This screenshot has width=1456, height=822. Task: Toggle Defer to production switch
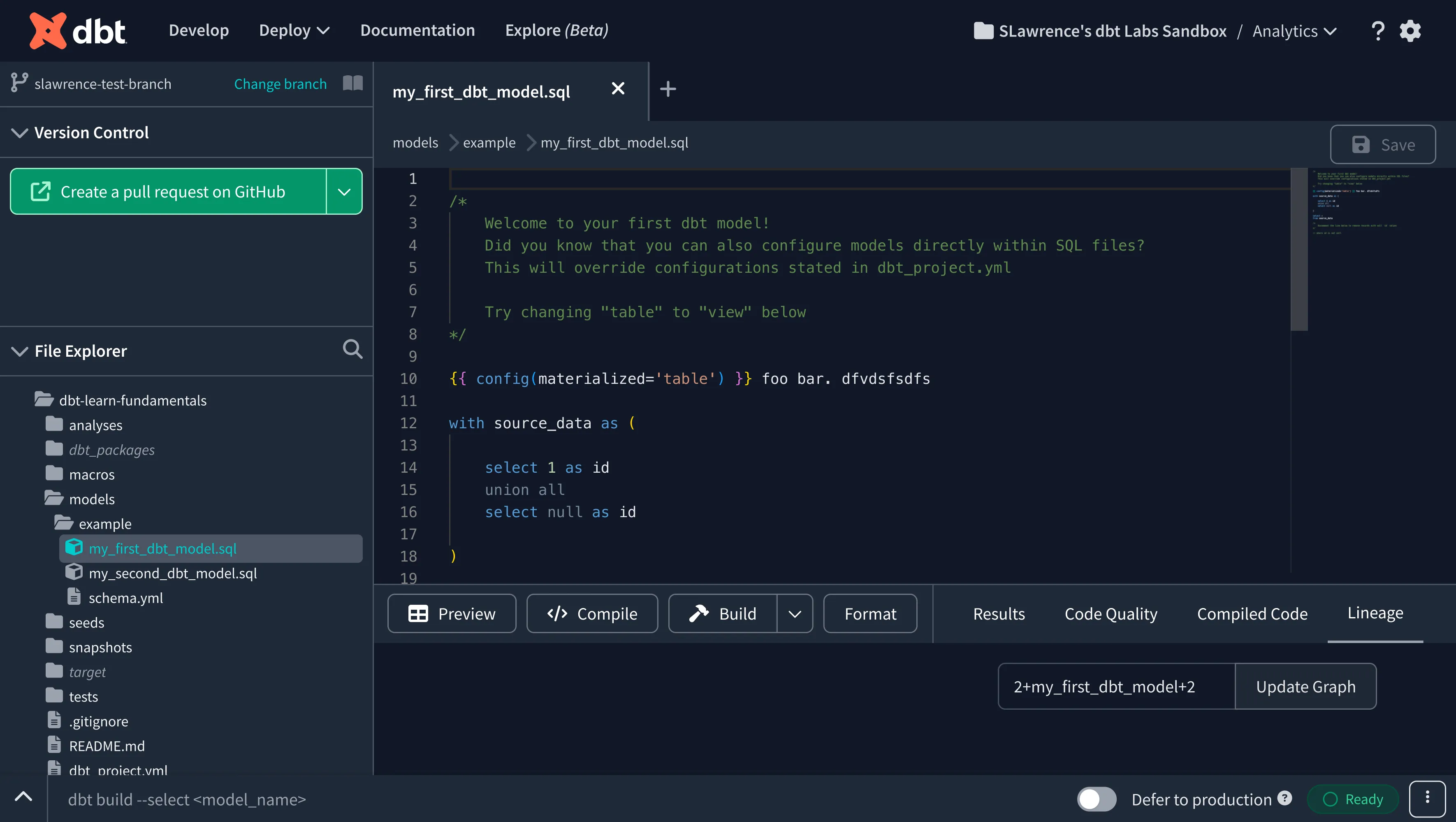coord(1096,799)
